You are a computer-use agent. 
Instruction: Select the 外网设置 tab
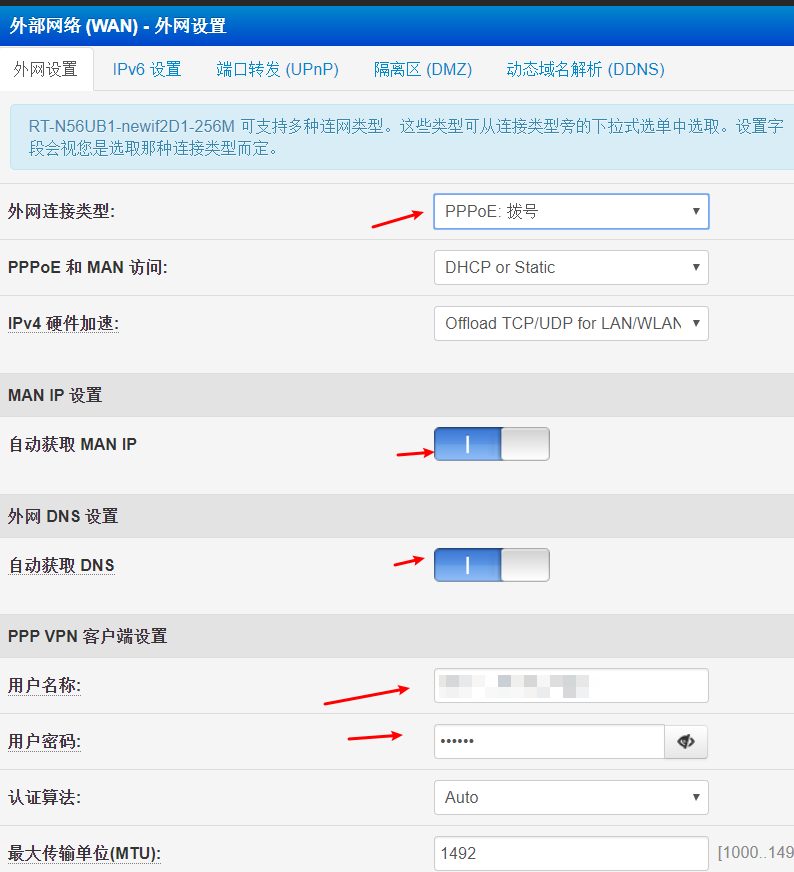coord(45,69)
